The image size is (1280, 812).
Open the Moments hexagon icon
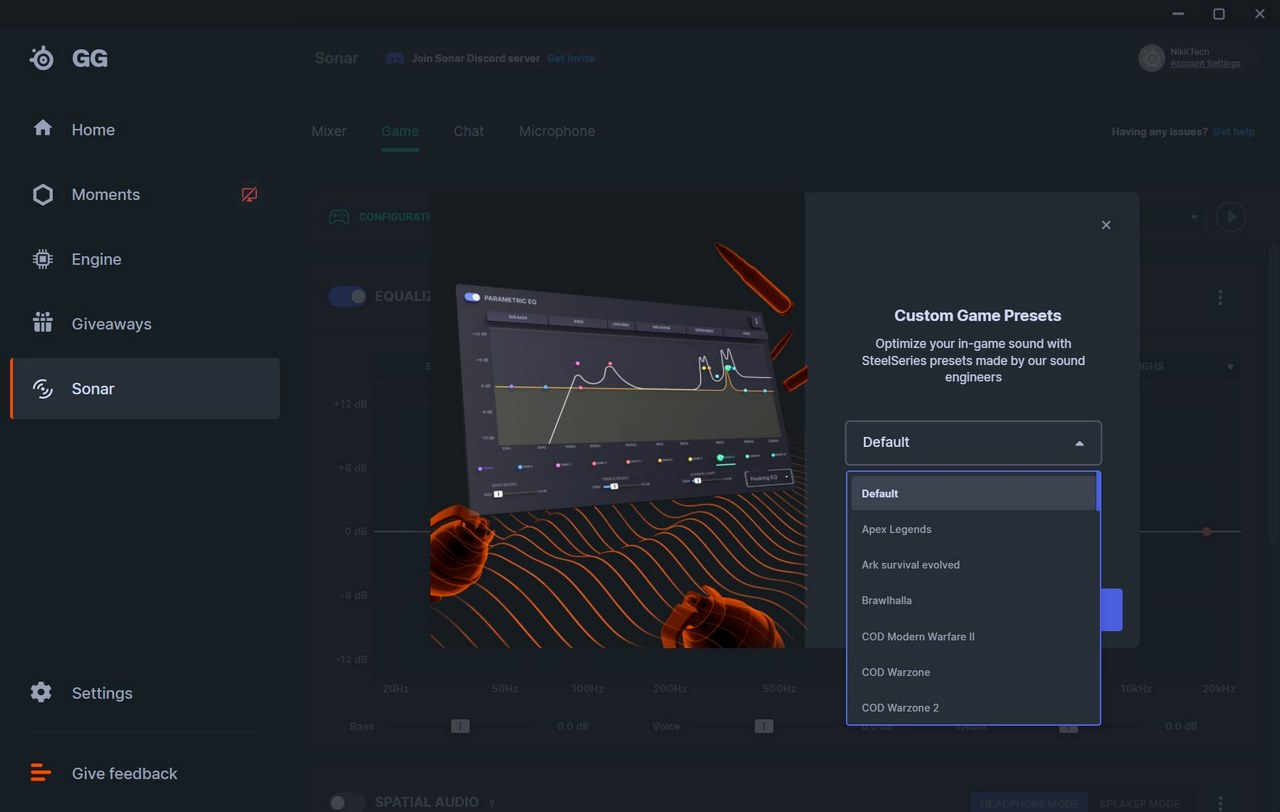(42, 194)
